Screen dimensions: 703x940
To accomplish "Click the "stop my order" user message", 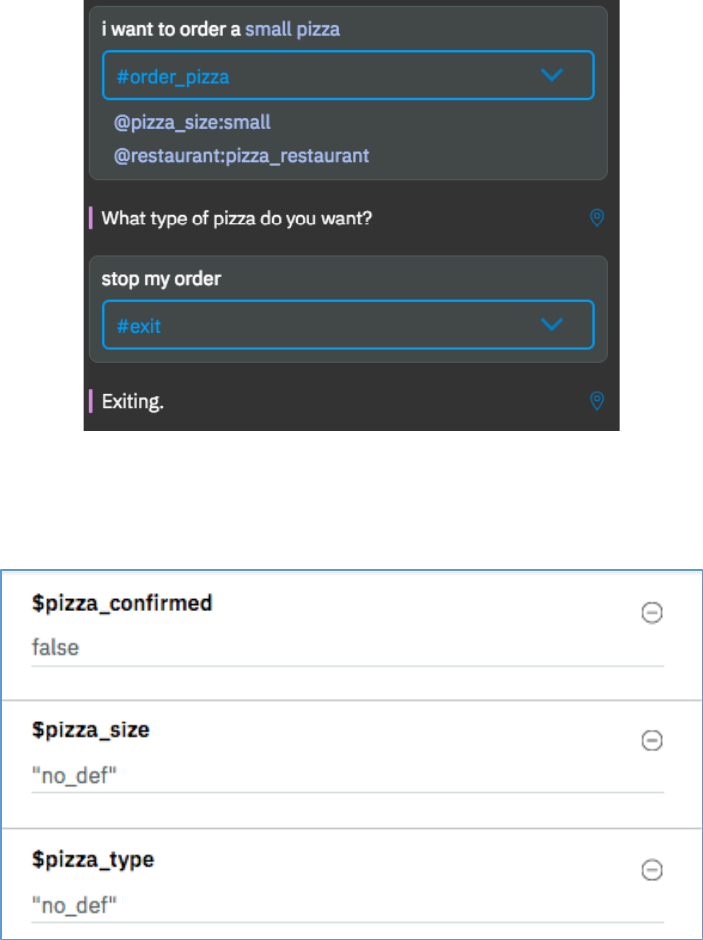I will [x=161, y=279].
